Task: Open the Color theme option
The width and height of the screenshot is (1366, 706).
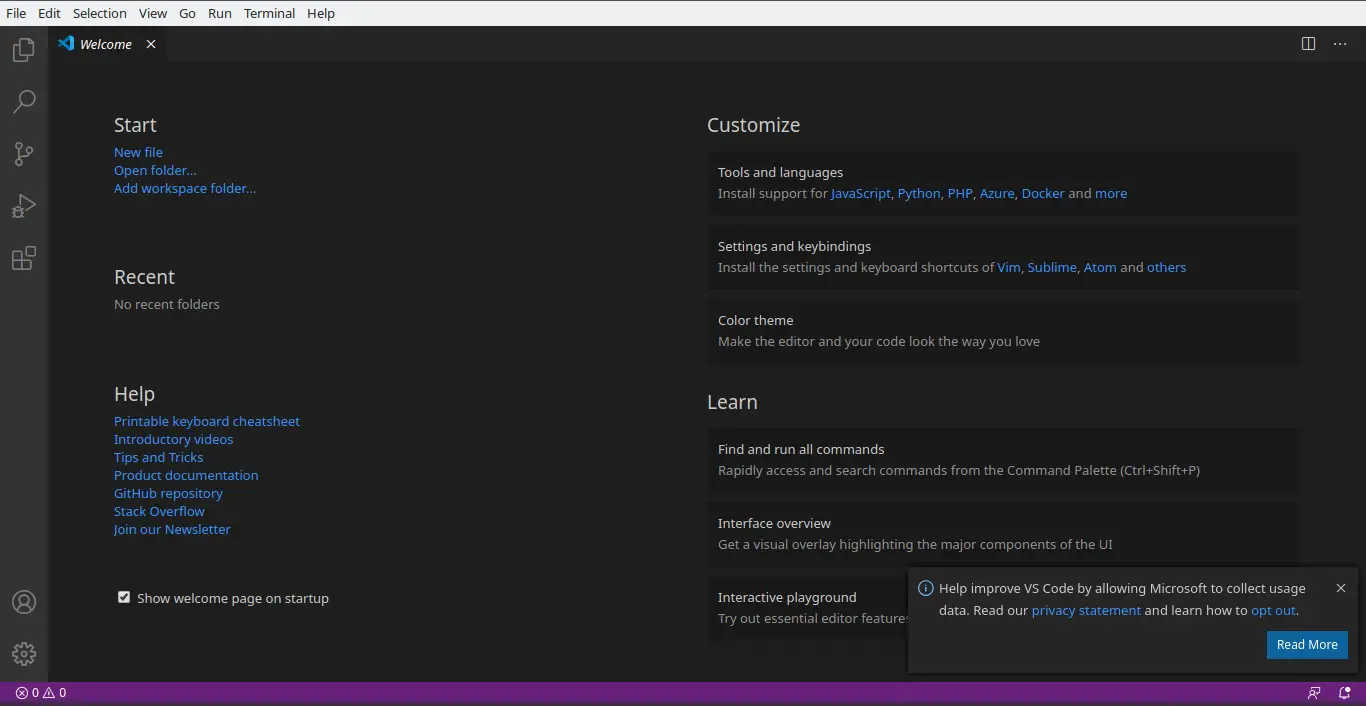Action: coord(1003,331)
